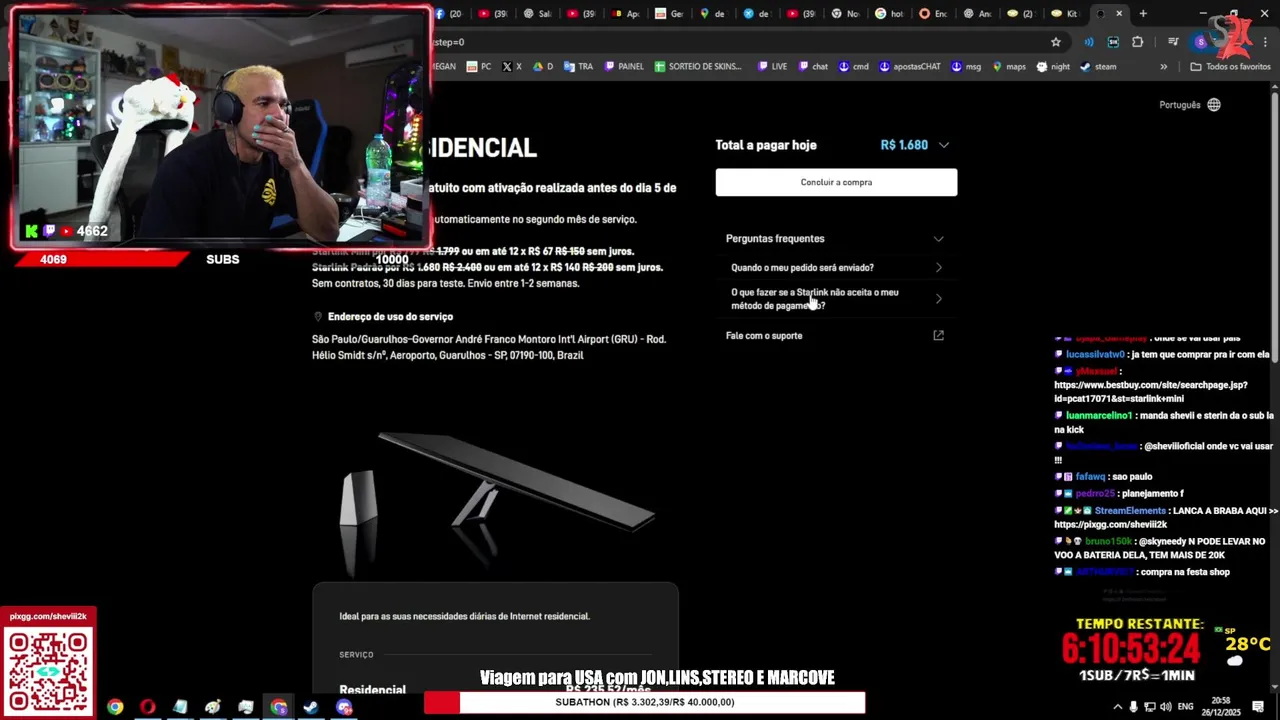Show hidden bookmarks overflow chevron
Screen dimensions: 1280x720
click(x=1163, y=67)
